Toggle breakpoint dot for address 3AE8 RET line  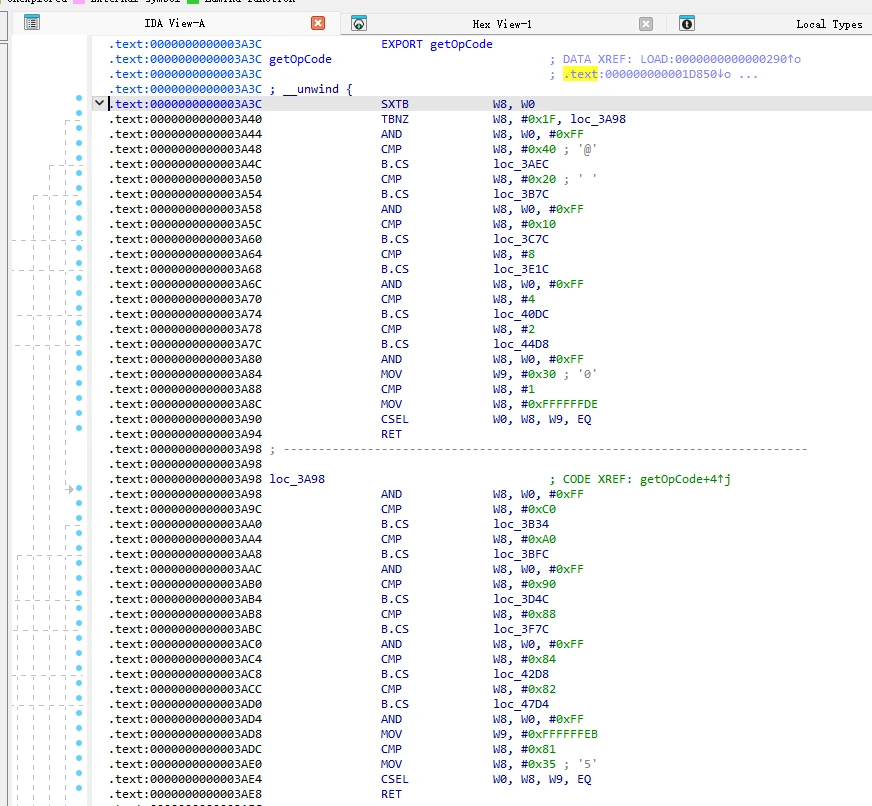tap(79, 788)
